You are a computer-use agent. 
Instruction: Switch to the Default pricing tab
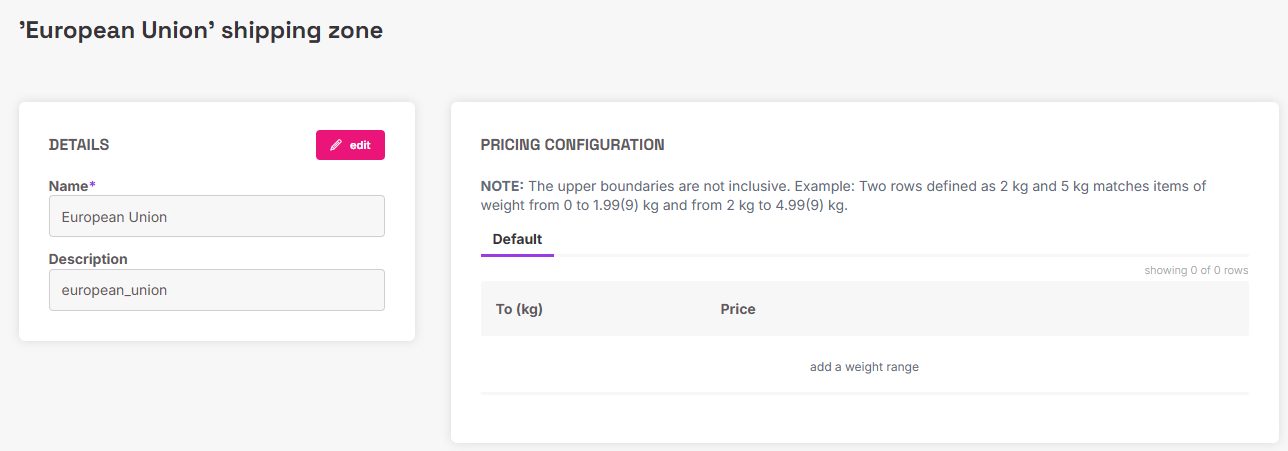pyautogui.click(x=517, y=240)
